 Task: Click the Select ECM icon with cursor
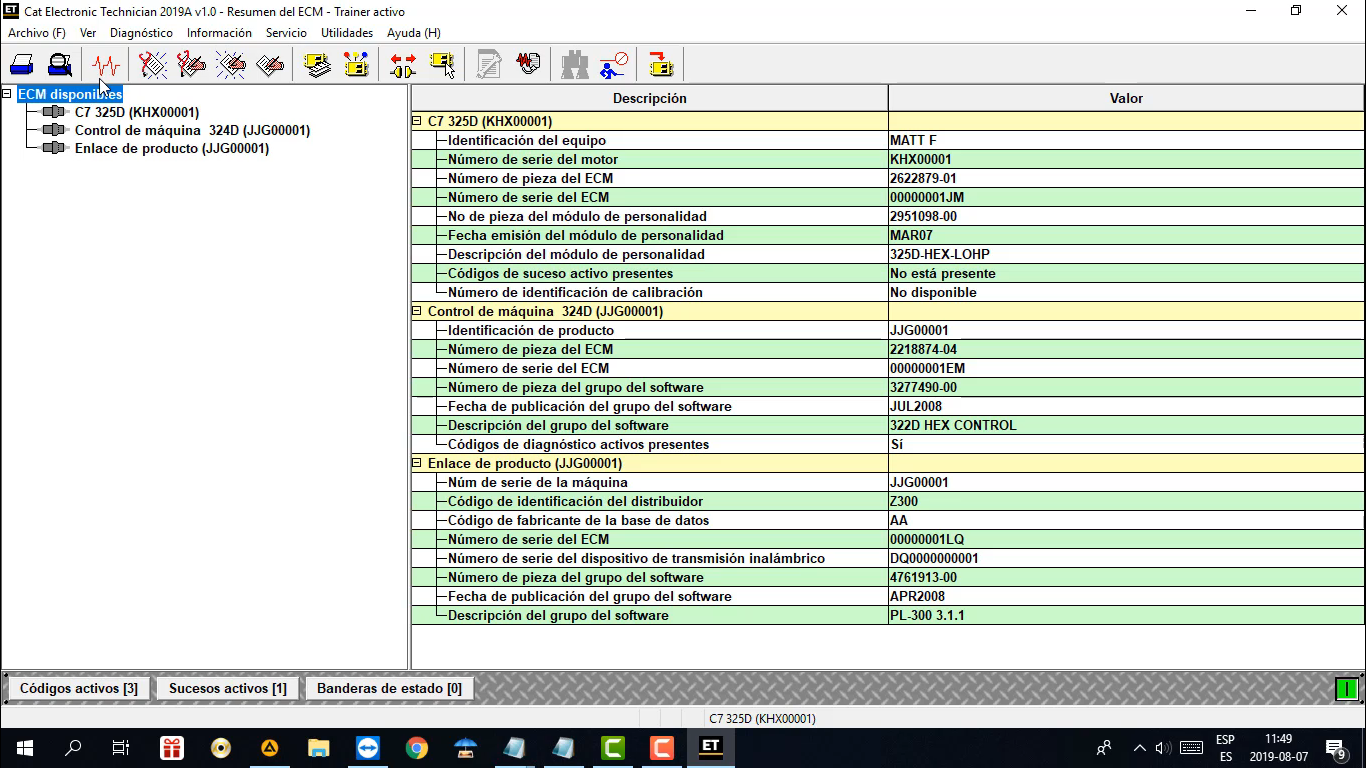click(x=443, y=65)
